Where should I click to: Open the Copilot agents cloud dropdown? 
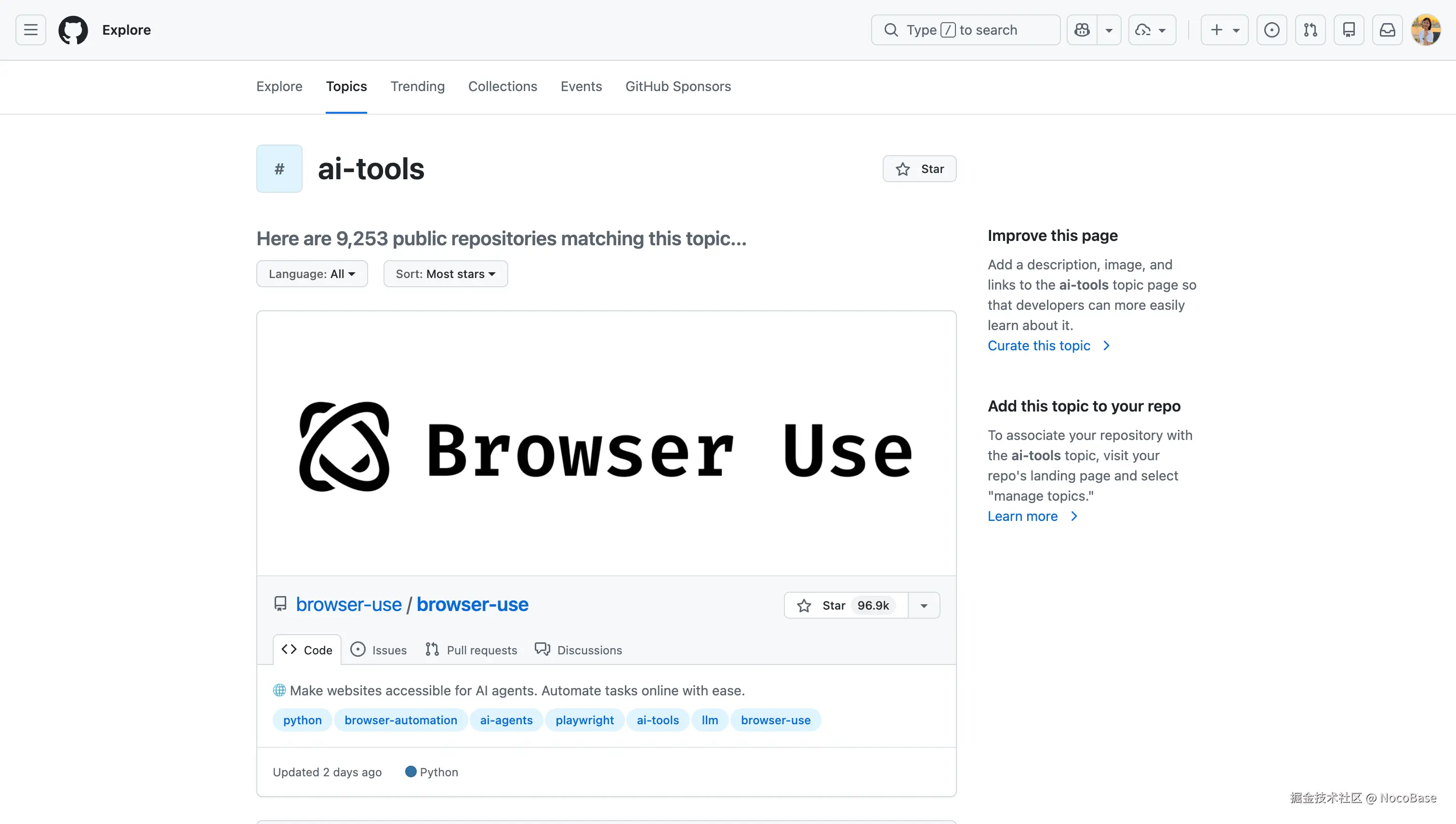coord(1152,30)
